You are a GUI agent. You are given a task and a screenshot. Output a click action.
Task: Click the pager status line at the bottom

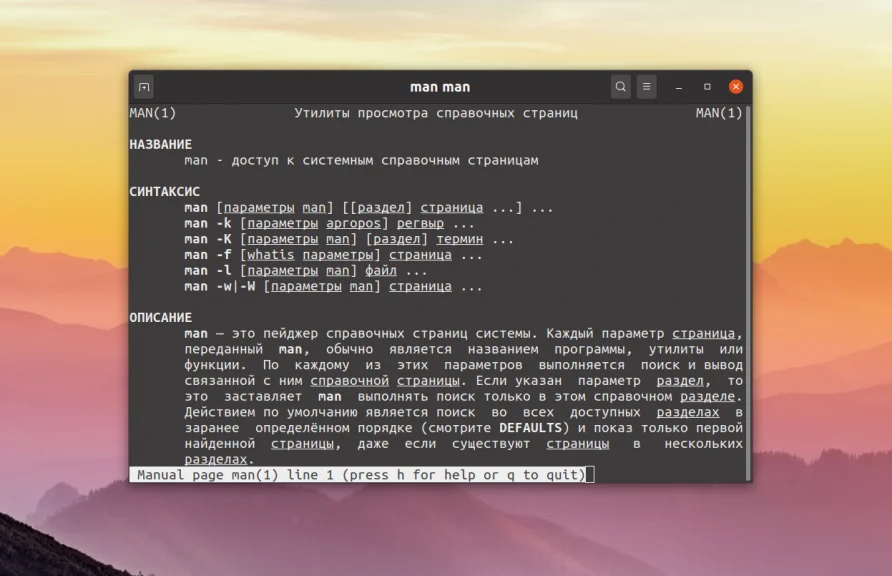[360, 474]
